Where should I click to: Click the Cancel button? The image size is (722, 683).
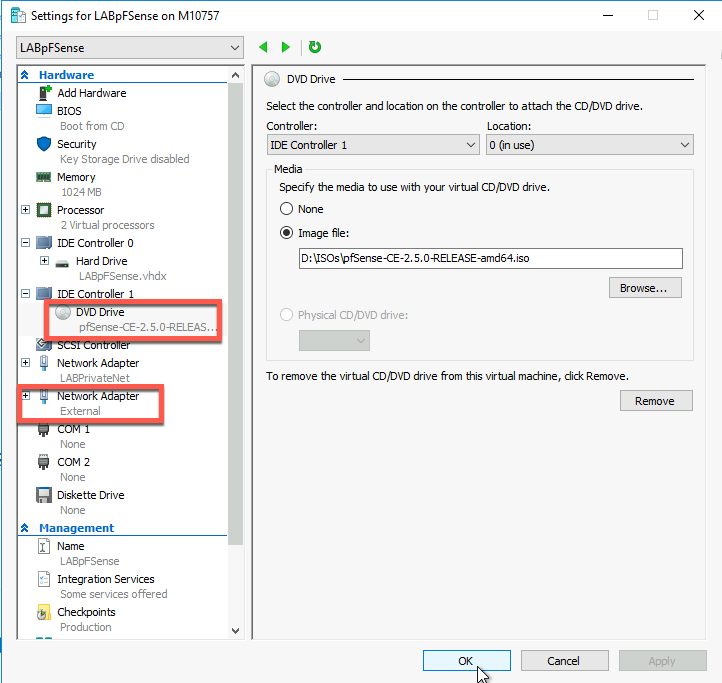pos(565,661)
